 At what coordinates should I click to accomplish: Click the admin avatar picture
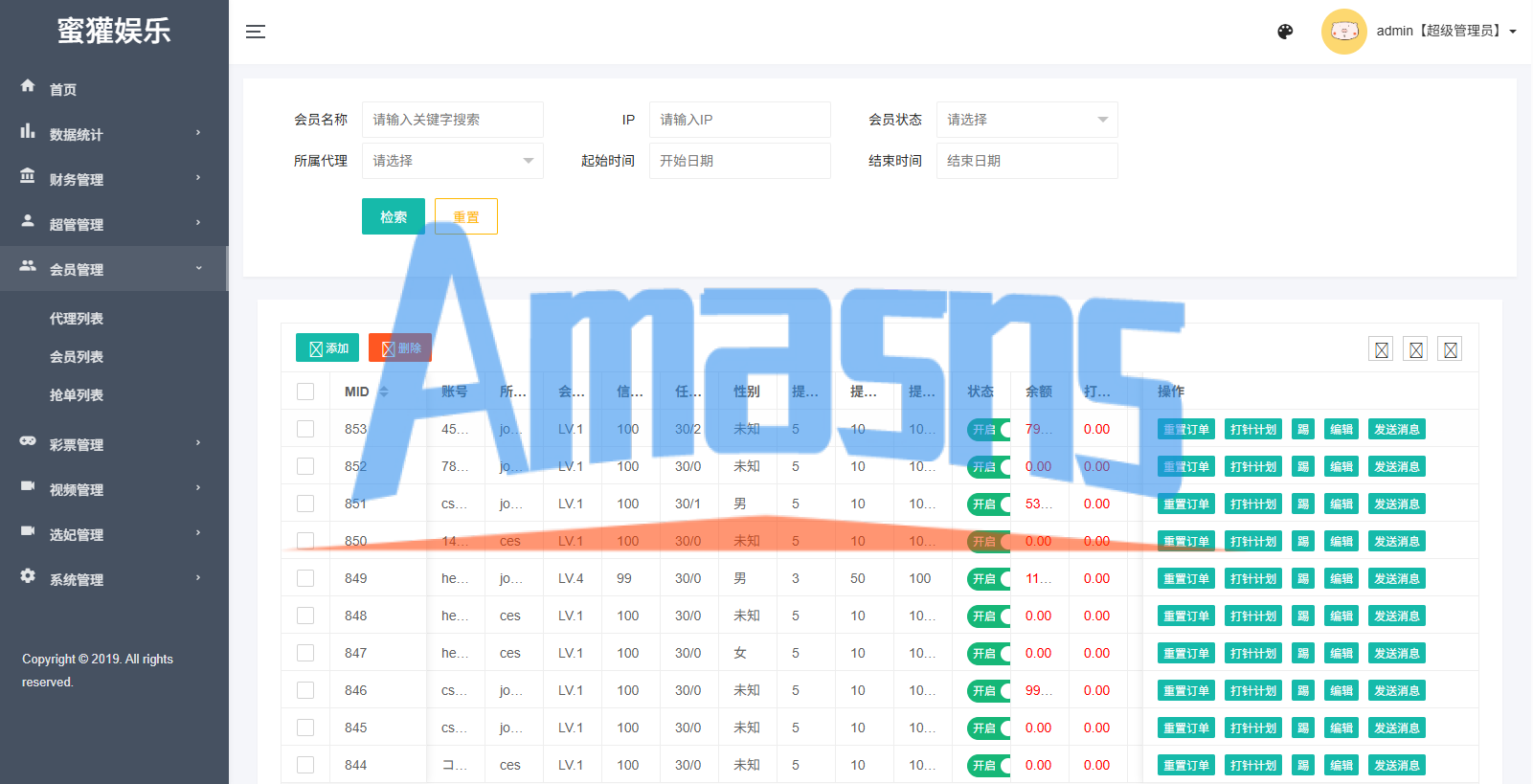1343,32
